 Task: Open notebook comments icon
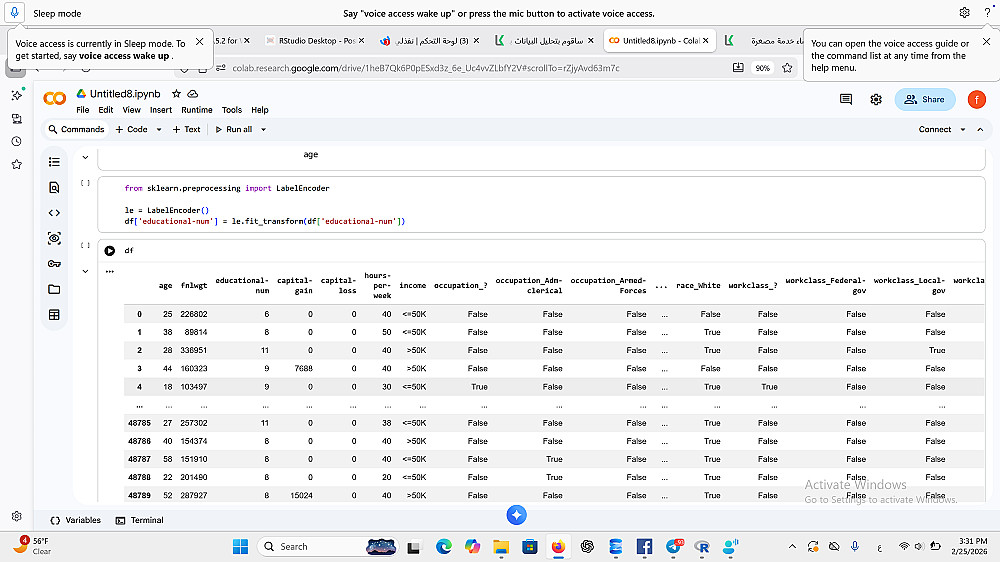[x=846, y=99]
